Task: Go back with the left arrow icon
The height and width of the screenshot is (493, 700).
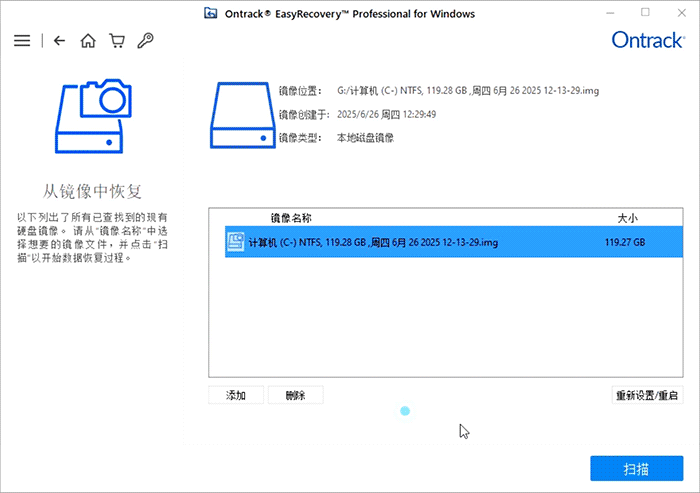Action: pyautogui.click(x=59, y=41)
